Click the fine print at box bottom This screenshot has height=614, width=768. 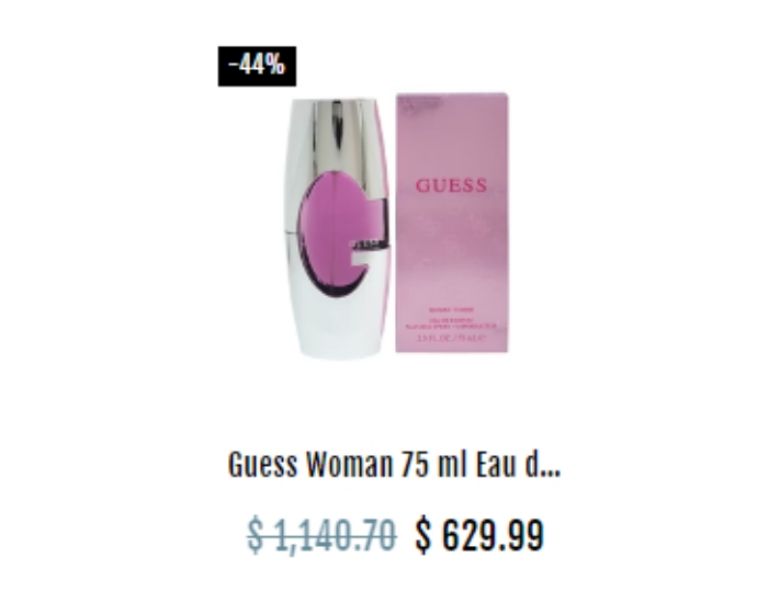(x=451, y=325)
